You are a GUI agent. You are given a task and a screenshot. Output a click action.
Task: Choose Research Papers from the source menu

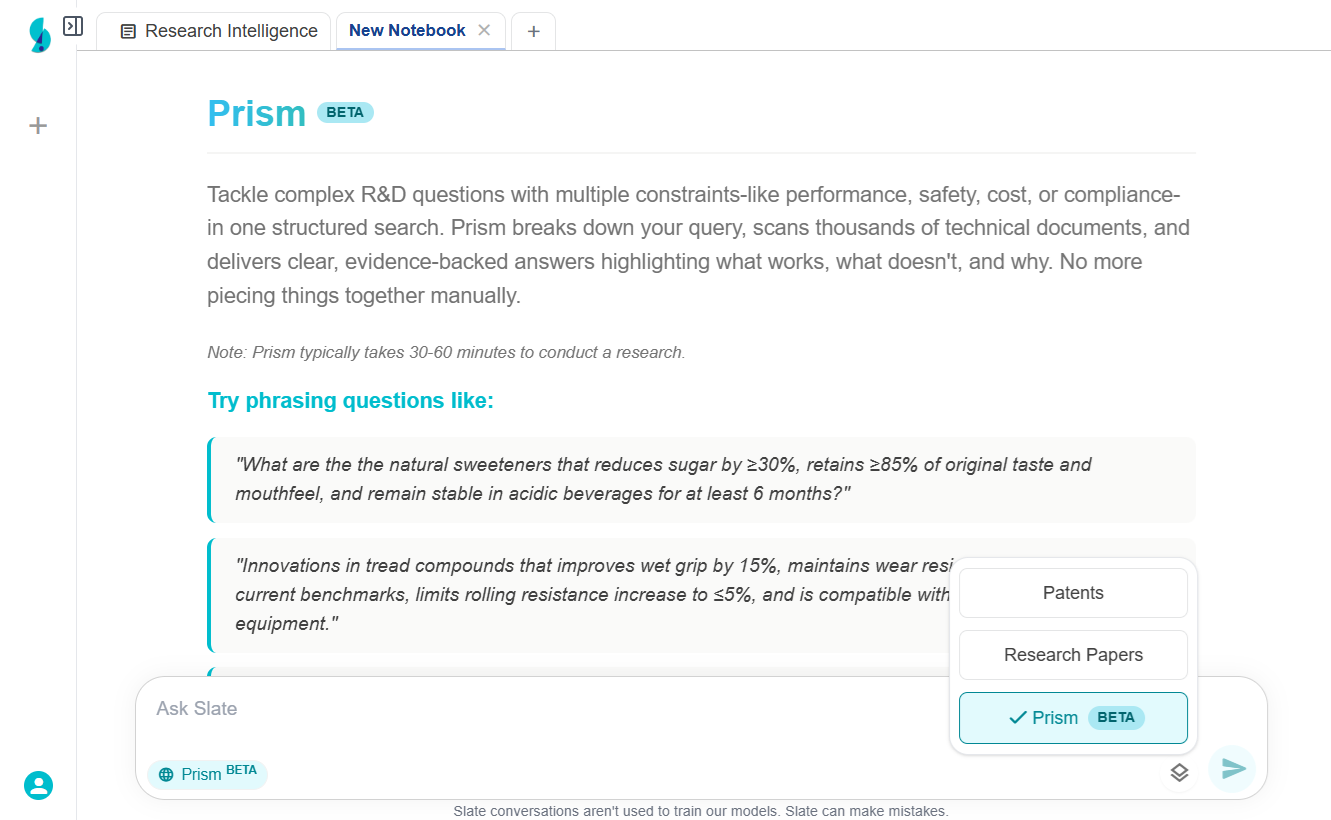(x=1073, y=655)
